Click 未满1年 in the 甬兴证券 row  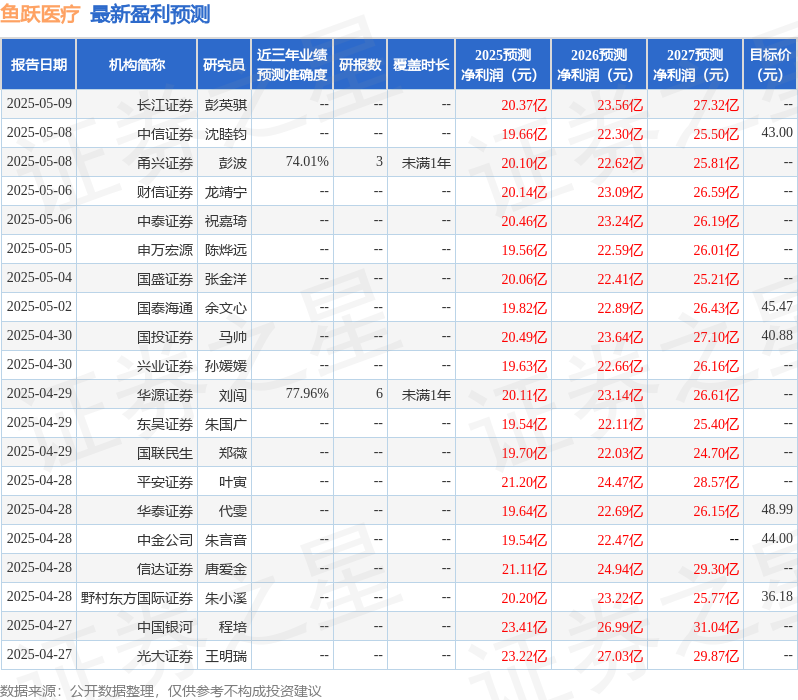click(x=426, y=163)
